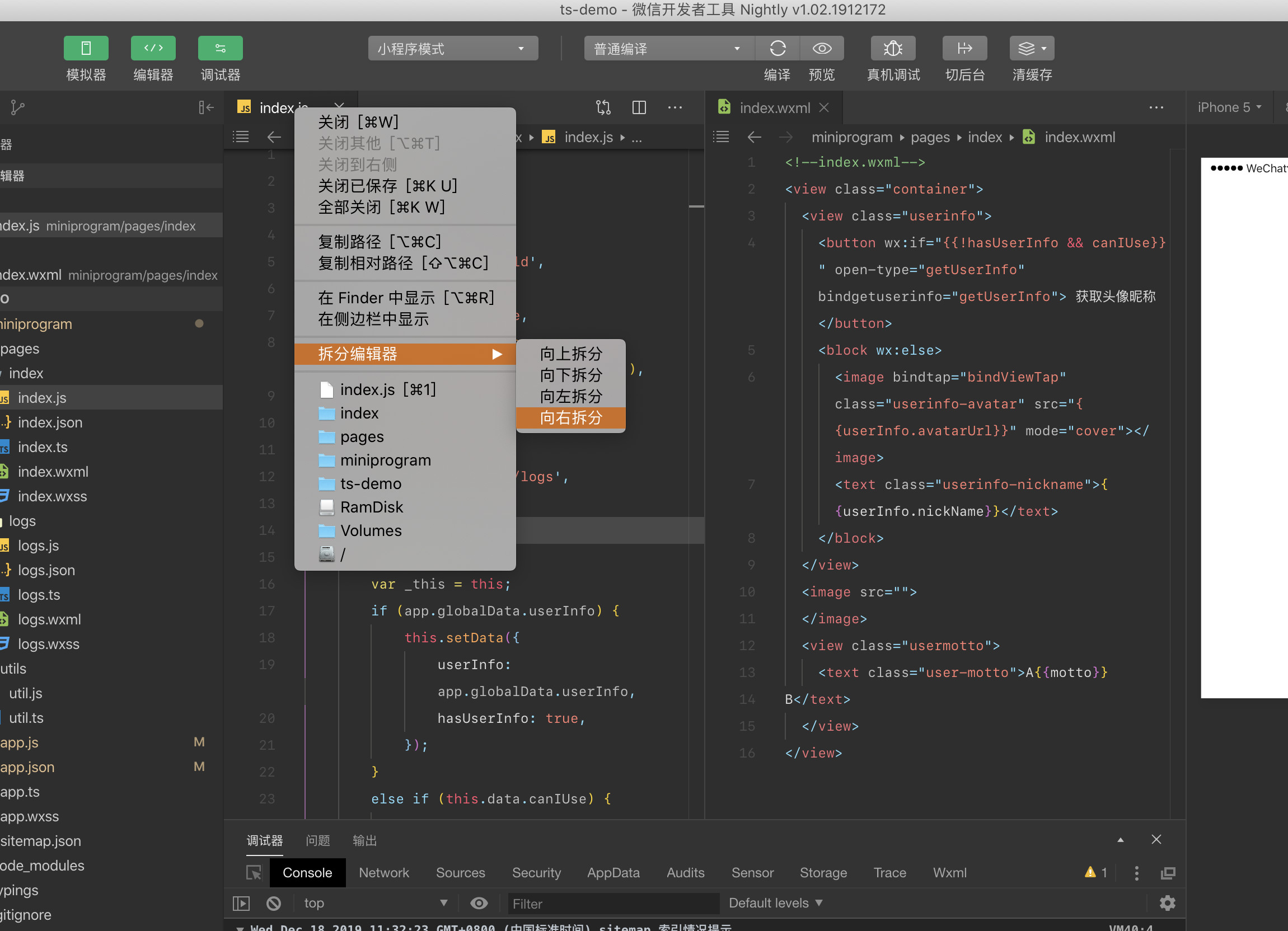Select 向下拆分 in the split submenu
Image resolution: width=1288 pixels, height=931 pixels.
571,375
